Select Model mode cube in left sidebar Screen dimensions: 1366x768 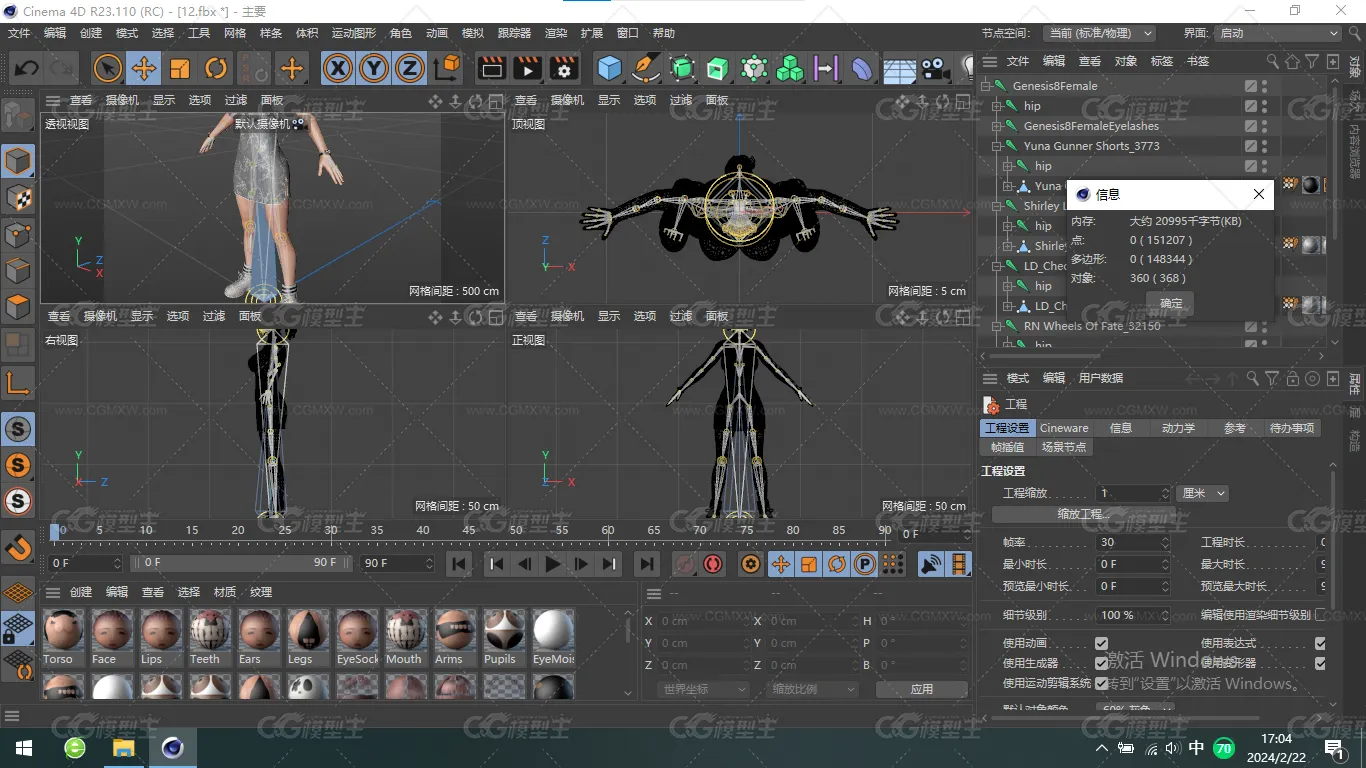[18, 162]
